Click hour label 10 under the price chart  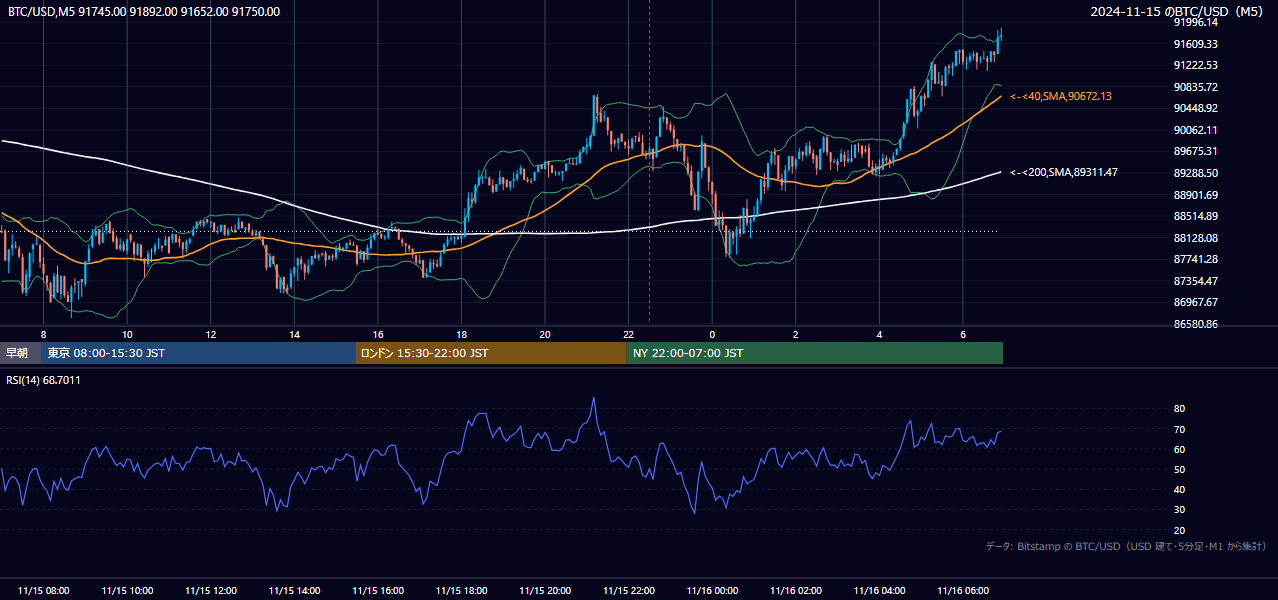tap(127, 334)
